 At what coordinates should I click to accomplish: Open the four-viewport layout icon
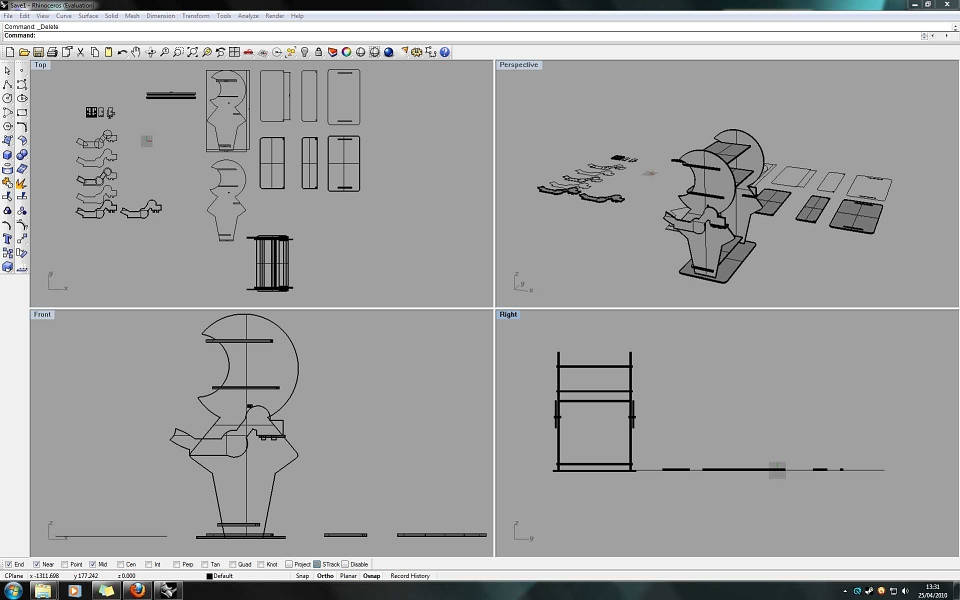234,52
